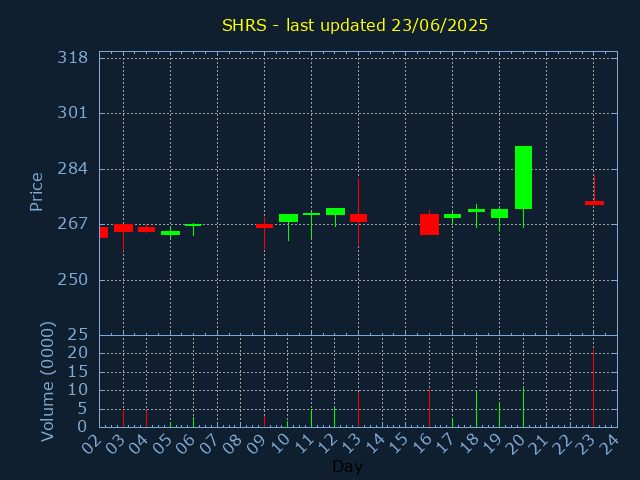Viewport: 640px width, 480px height.
Task: Click the Price axis title
Action: 36,192
